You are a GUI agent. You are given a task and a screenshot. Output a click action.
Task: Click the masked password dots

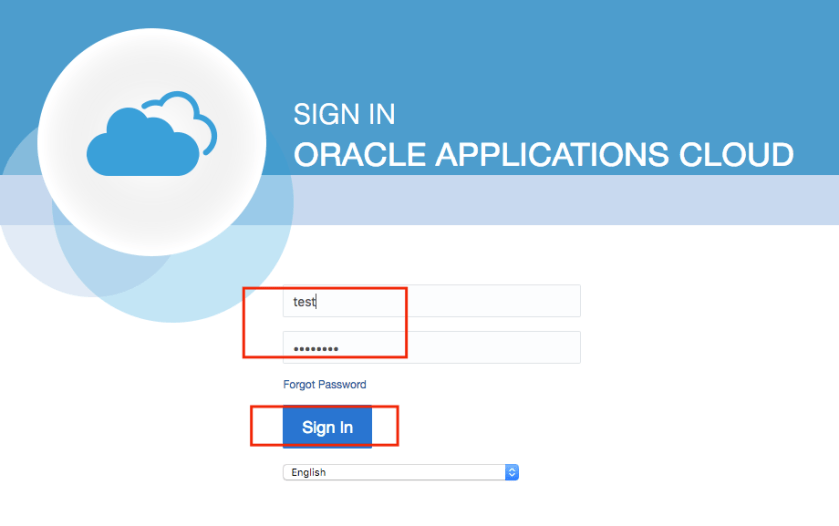pyautogui.click(x=315, y=349)
